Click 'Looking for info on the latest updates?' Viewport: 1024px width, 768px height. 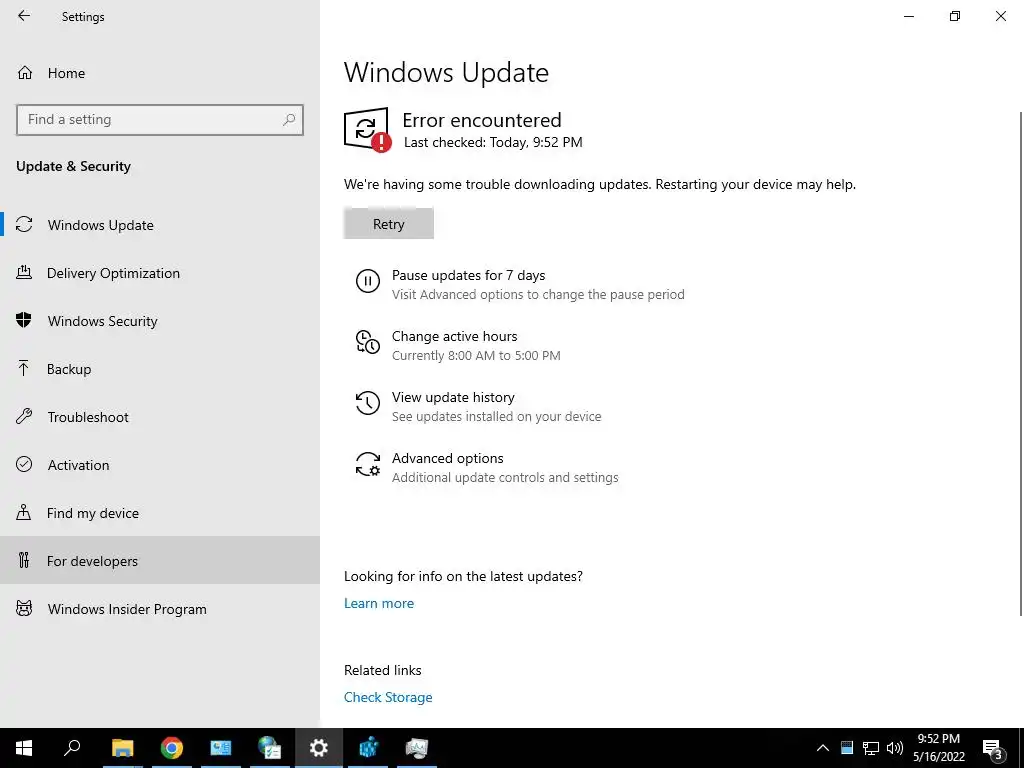click(463, 576)
